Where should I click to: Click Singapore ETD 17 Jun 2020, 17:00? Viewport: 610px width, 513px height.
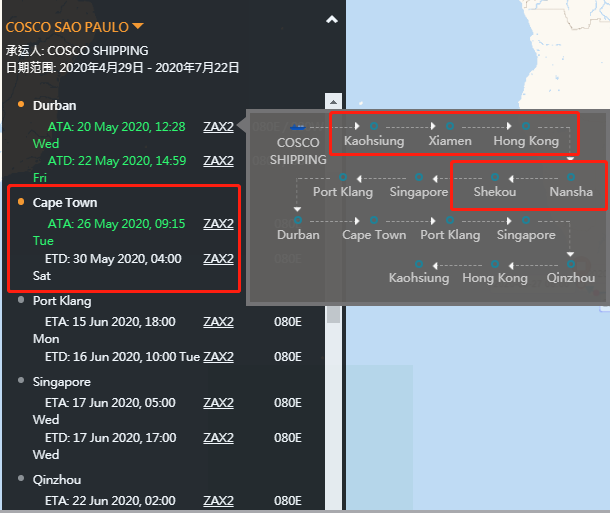click(110, 438)
